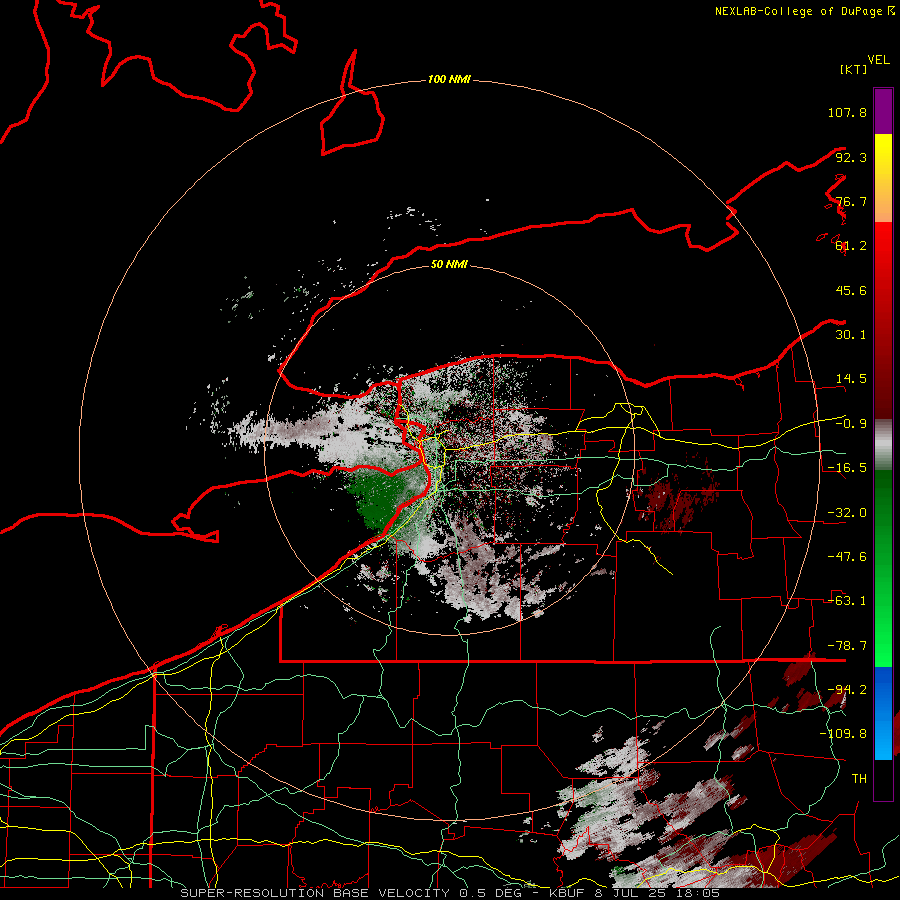Select the -32.0 scale value

click(847, 513)
